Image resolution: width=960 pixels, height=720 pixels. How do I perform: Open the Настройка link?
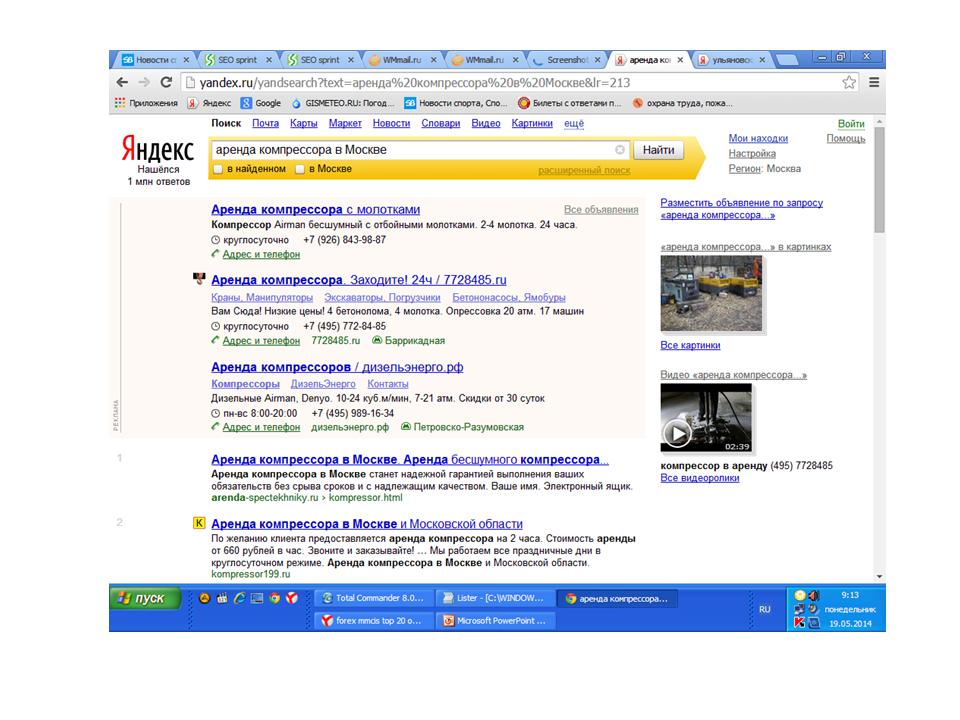(x=752, y=153)
